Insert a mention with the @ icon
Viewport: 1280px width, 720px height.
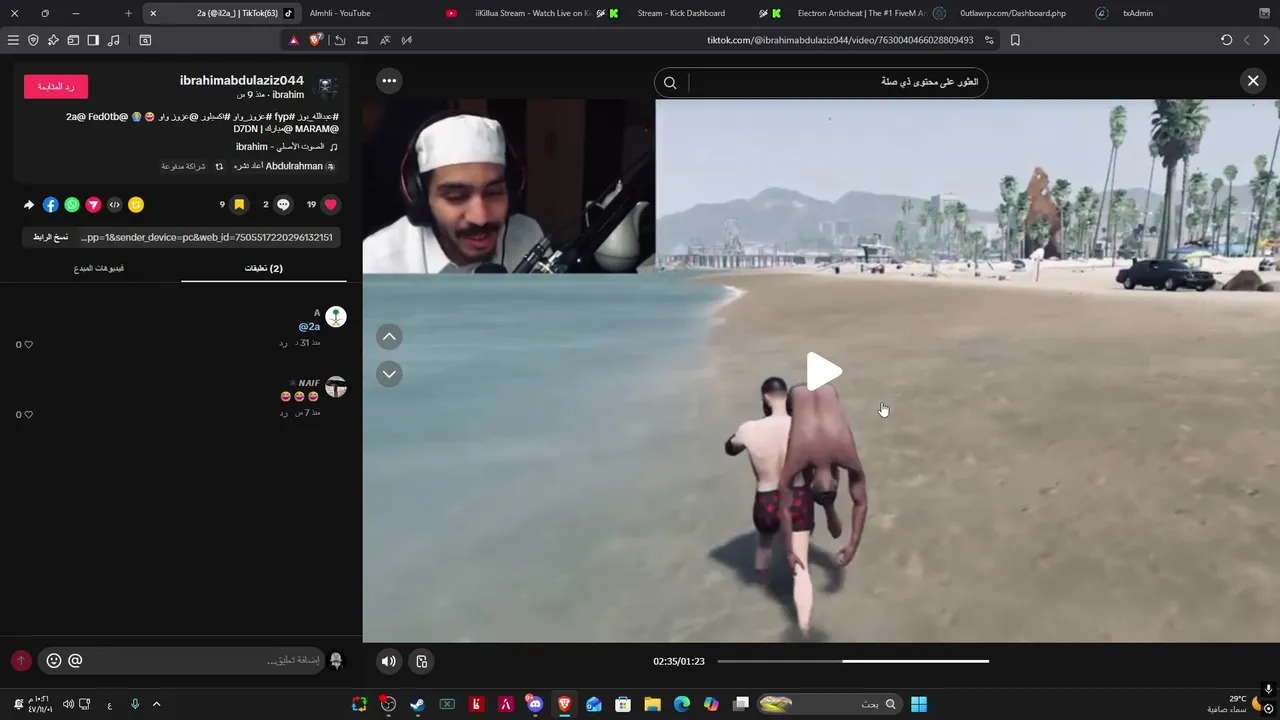tap(75, 661)
